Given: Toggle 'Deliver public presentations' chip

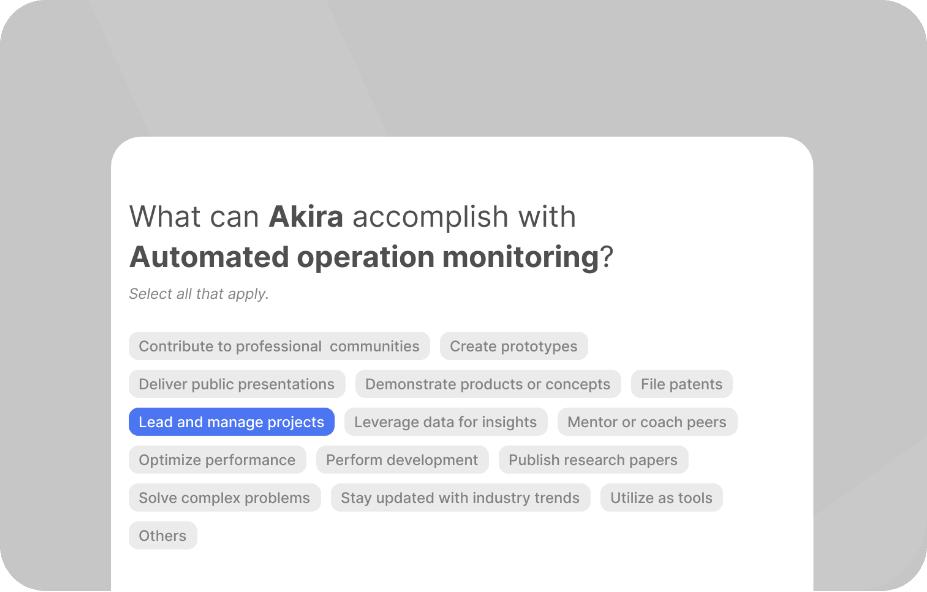Looking at the screenshot, I should 237,384.
